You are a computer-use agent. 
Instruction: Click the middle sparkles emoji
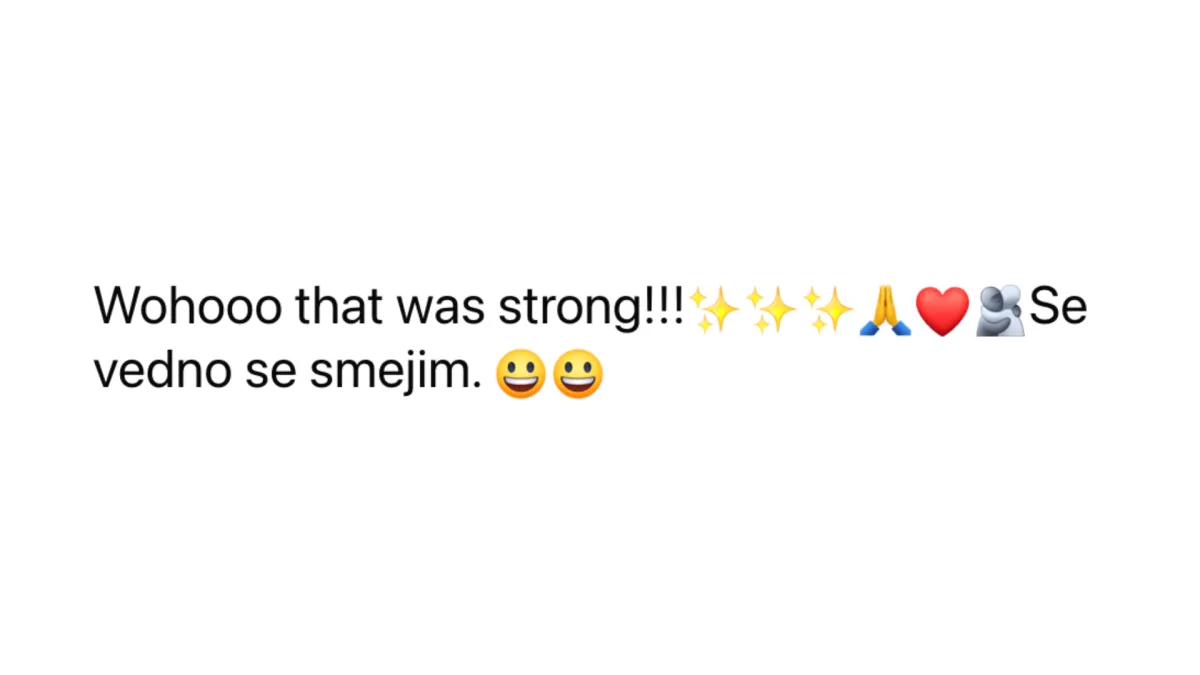tap(771, 310)
